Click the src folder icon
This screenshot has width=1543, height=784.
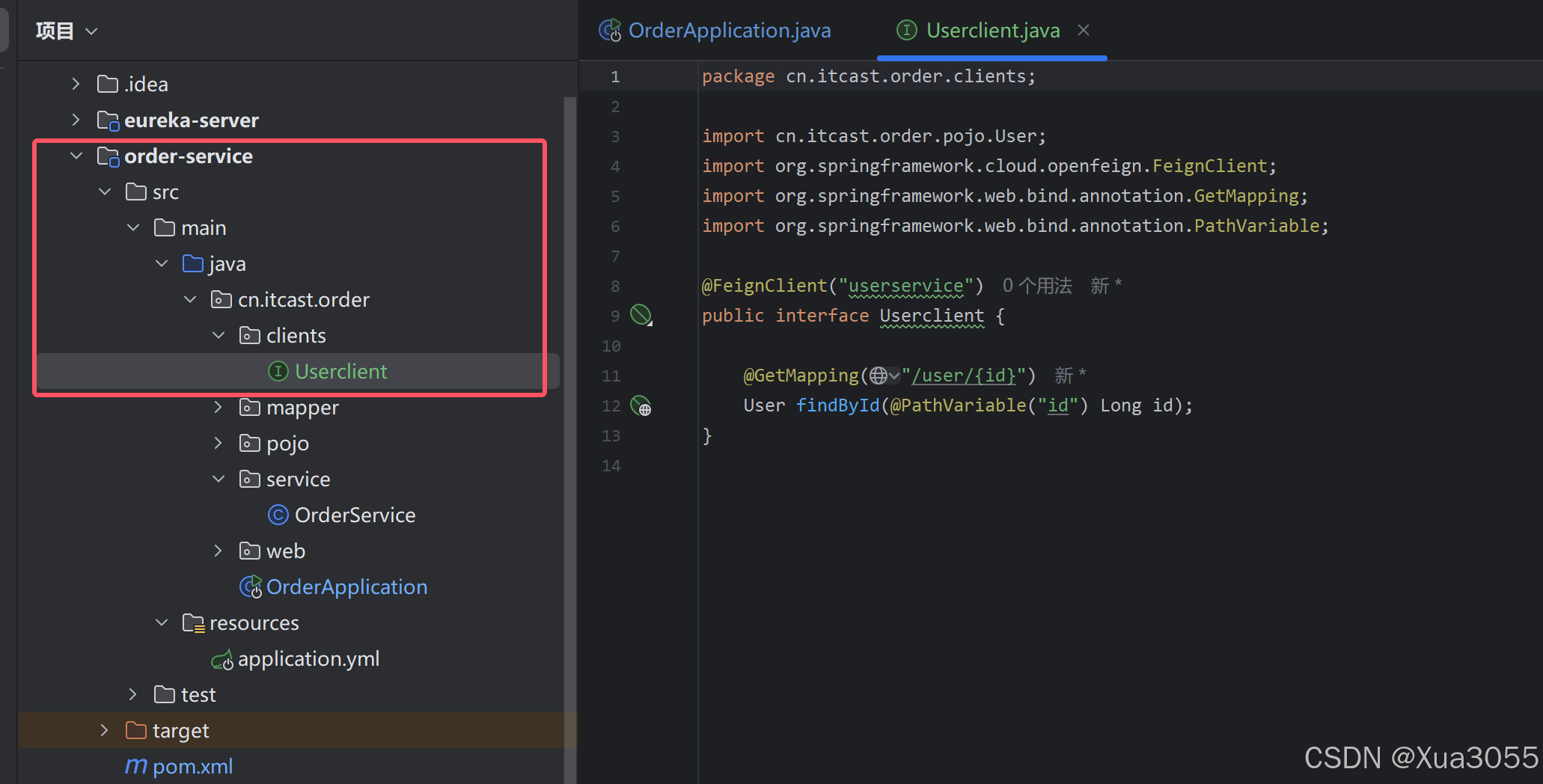pos(136,192)
